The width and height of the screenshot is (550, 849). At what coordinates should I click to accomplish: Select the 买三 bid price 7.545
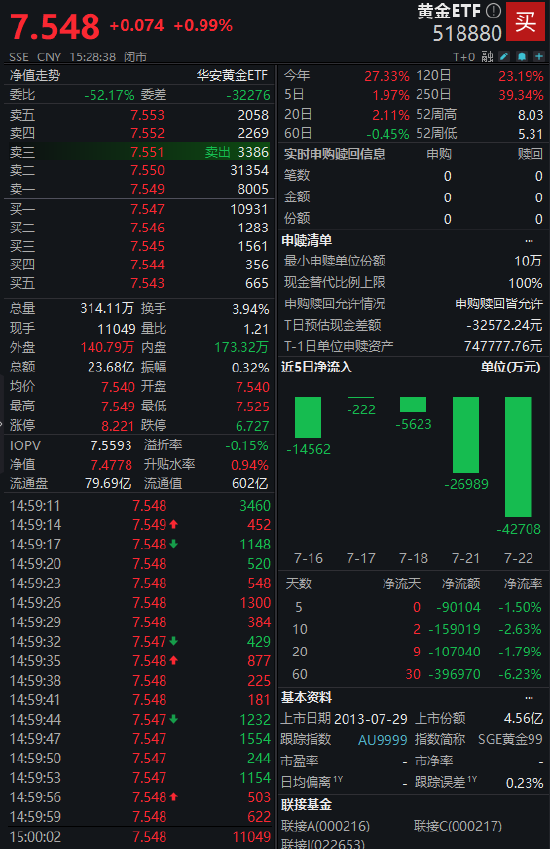pos(147,246)
